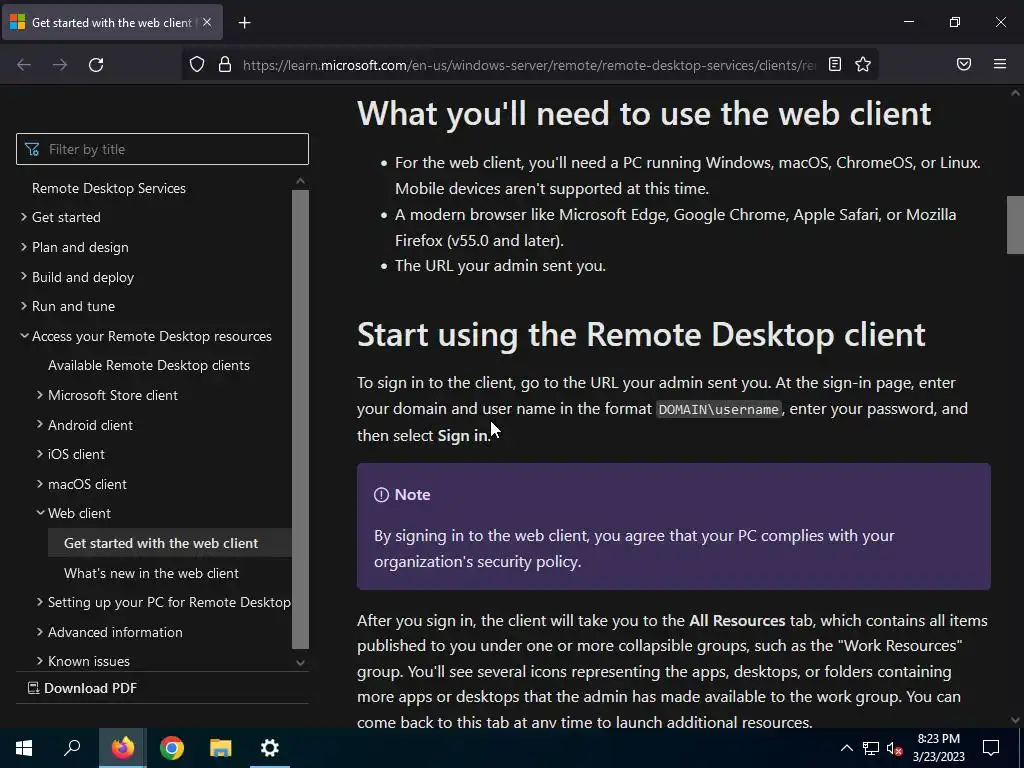1024x768 pixels.
Task: Open the clock showing 8:23 PM
Action: pos(938,748)
